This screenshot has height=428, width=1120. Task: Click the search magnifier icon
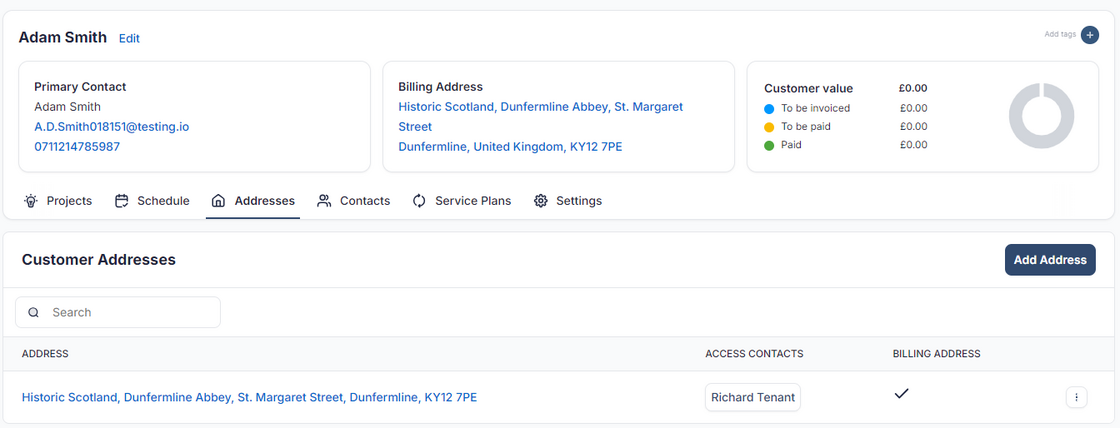click(34, 313)
